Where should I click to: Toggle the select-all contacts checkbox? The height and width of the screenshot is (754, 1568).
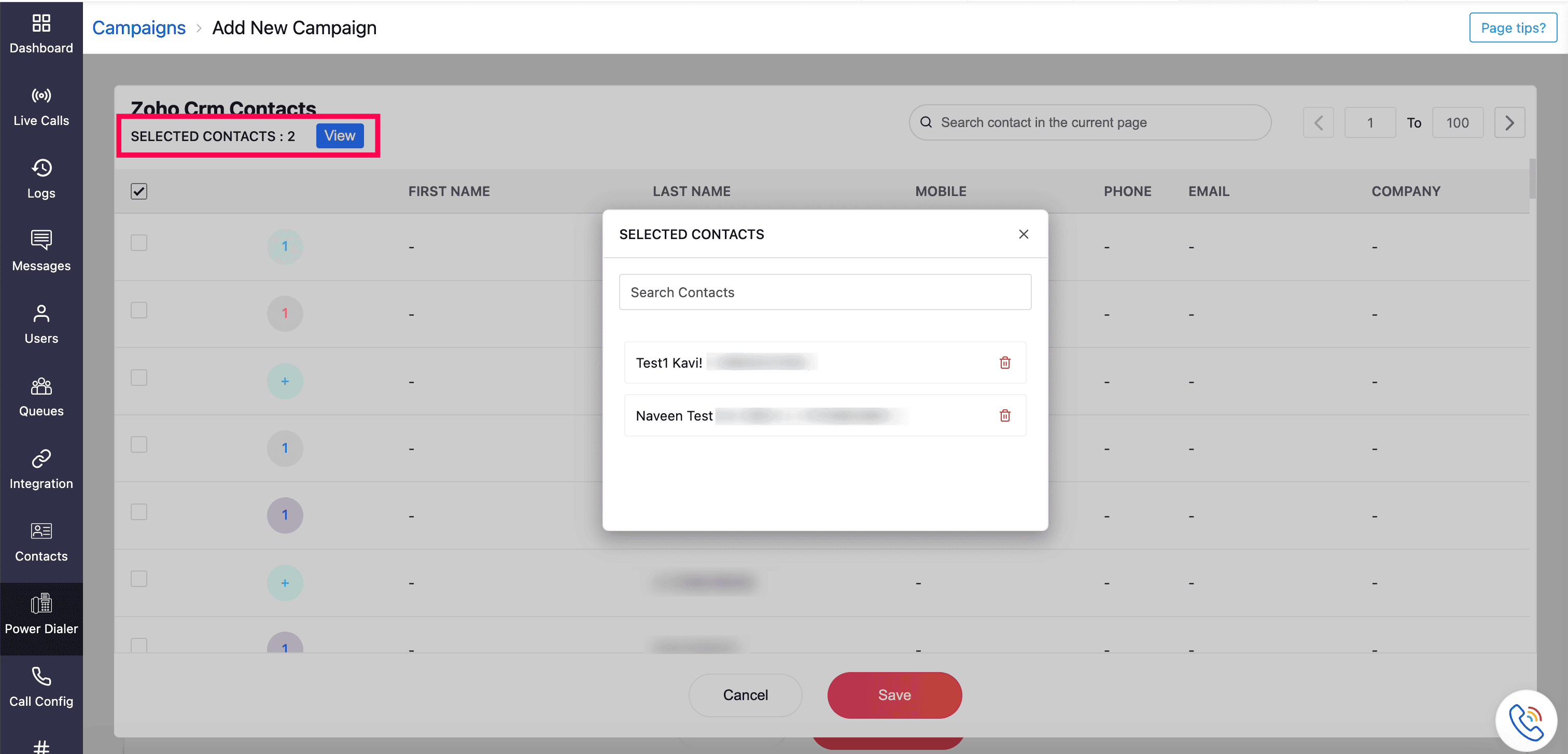[139, 191]
